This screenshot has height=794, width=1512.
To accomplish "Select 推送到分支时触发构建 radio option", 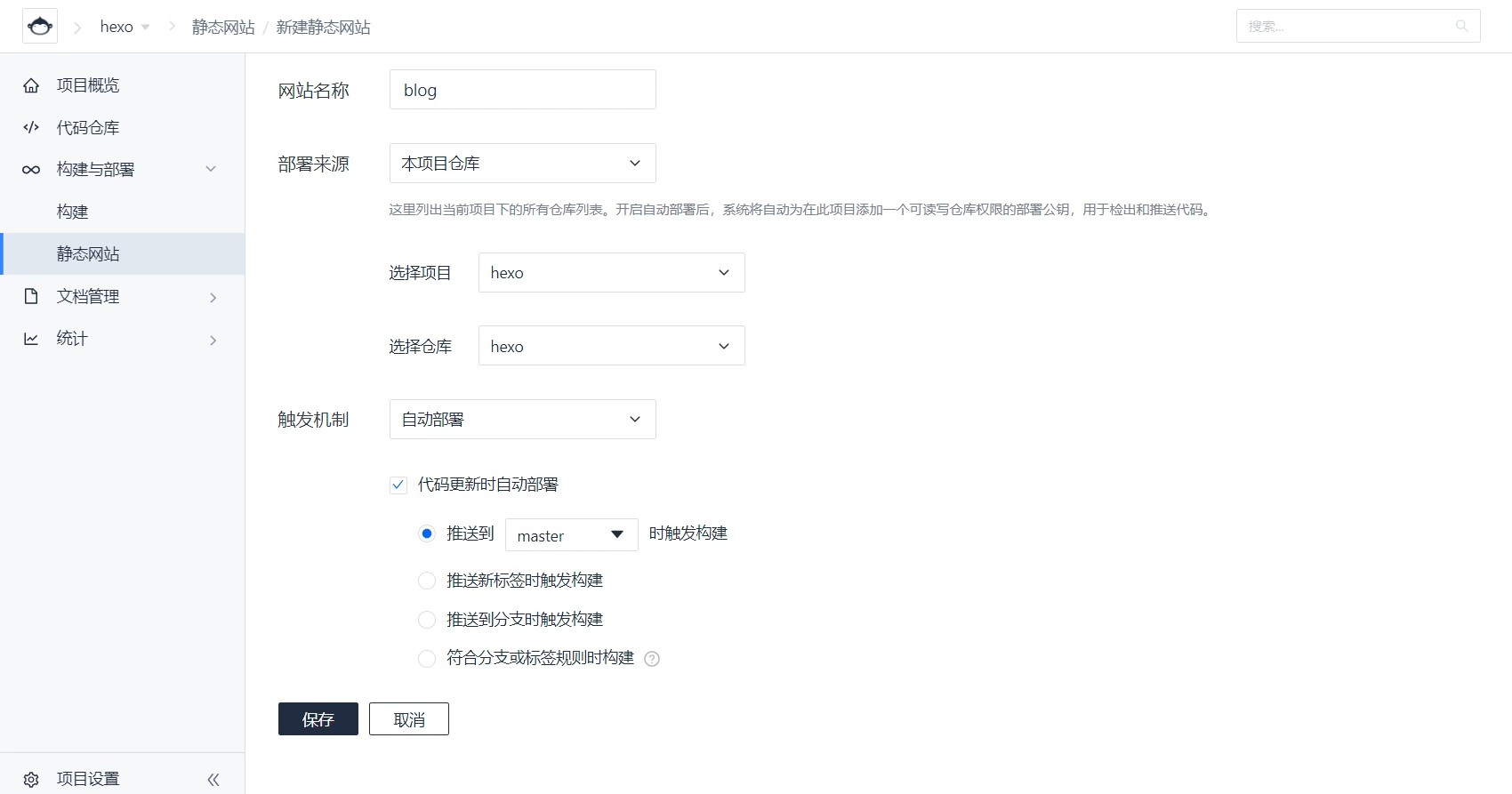I will coord(427,620).
